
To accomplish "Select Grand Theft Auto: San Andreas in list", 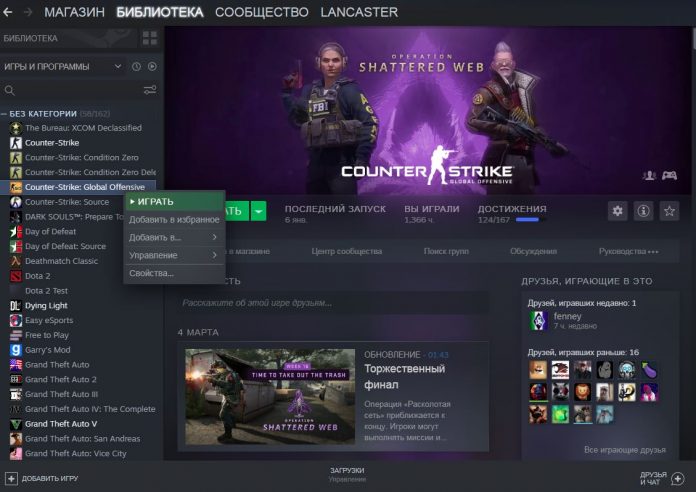I will coord(83,439).
